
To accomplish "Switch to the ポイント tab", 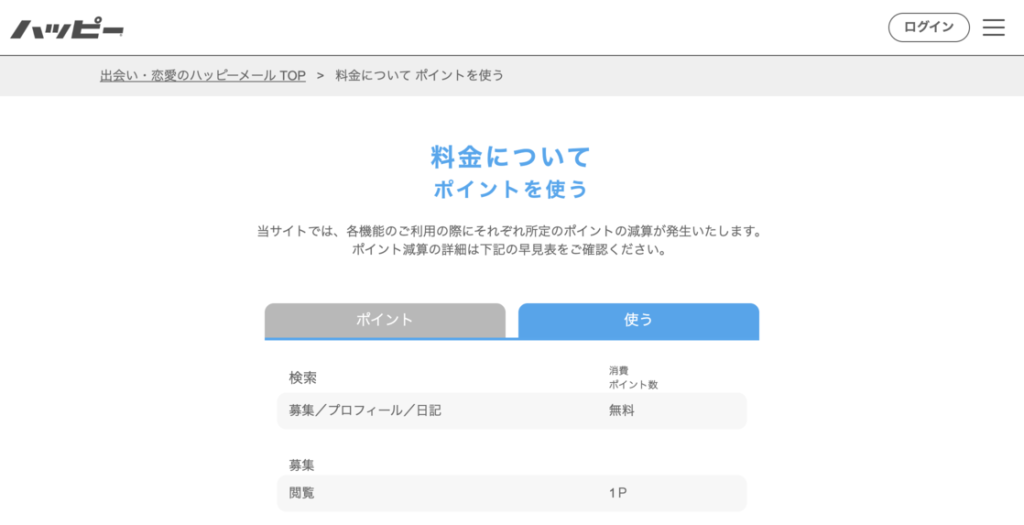I will (385, 320).
